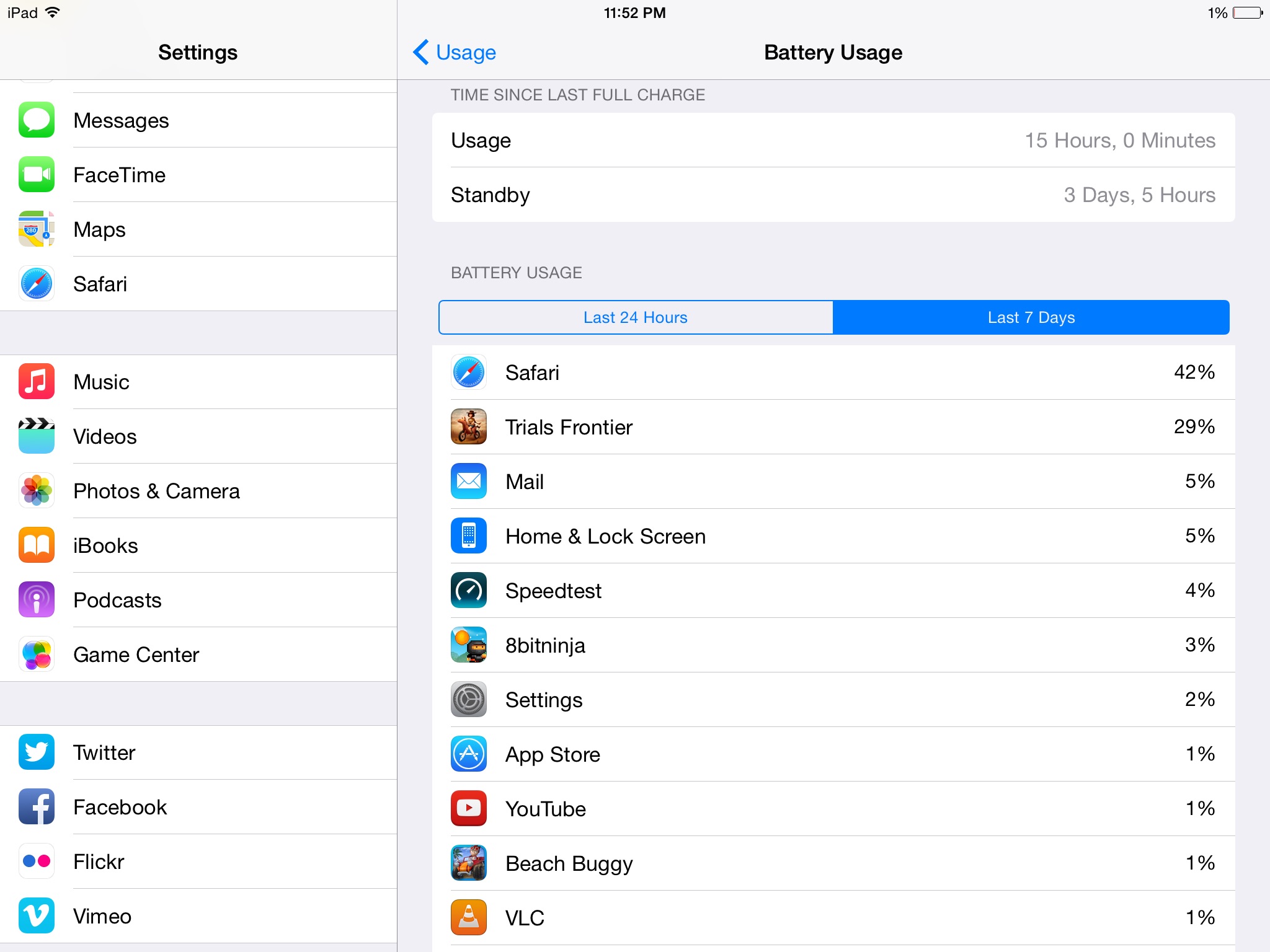Viewport: 1270px width, 952px height.
Task: Tap 8bitninja row label
Action: pos(545,645)
